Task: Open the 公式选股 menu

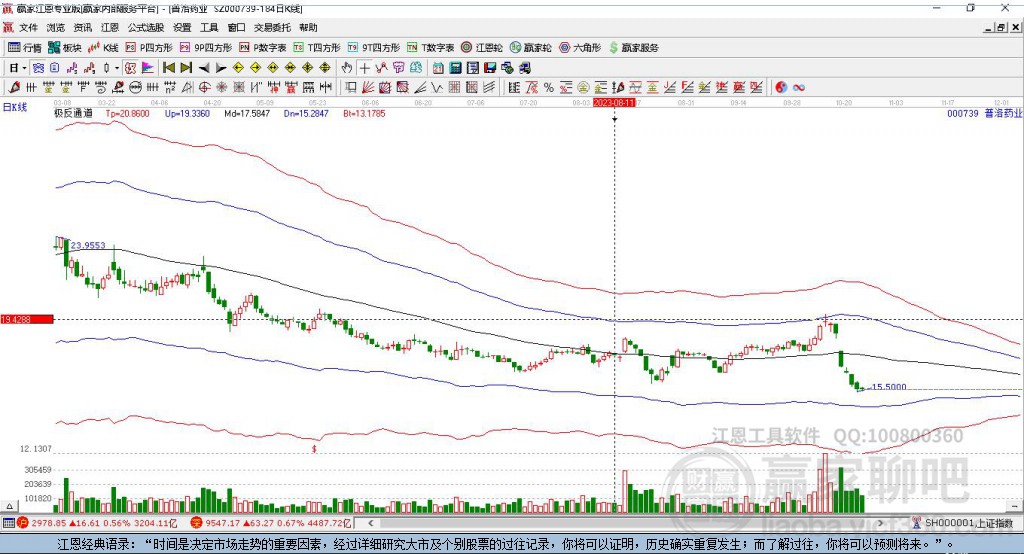Action: pos(146,27)
